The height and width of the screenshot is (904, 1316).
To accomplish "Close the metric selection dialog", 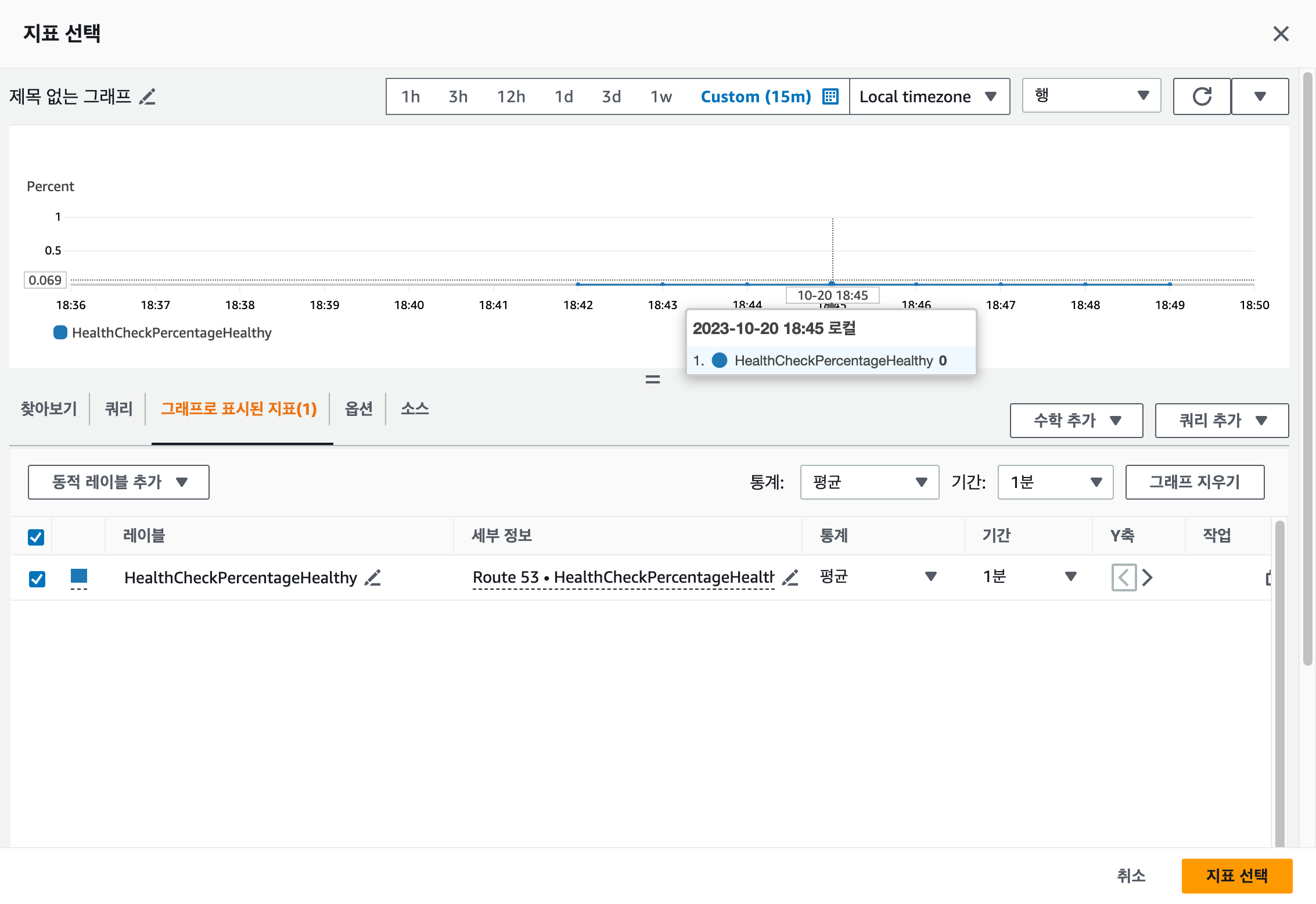I will 1281,34.
